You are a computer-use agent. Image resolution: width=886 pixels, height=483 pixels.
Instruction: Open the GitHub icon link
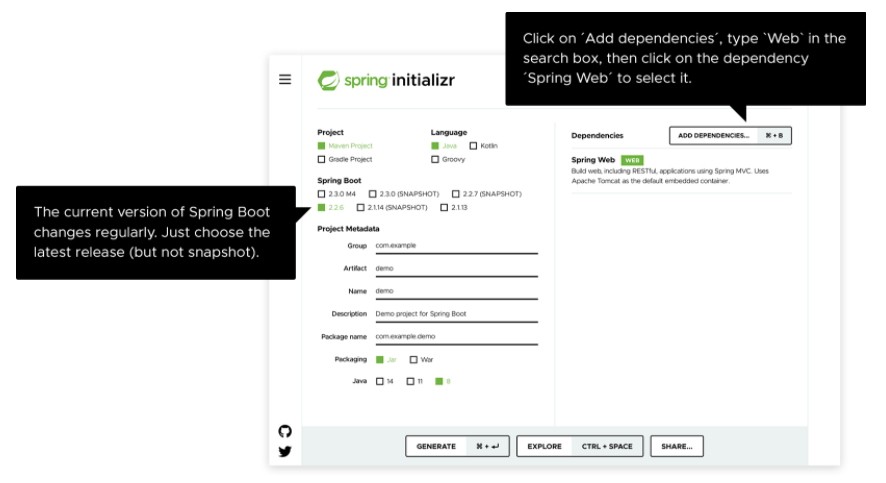pos(285,432)
